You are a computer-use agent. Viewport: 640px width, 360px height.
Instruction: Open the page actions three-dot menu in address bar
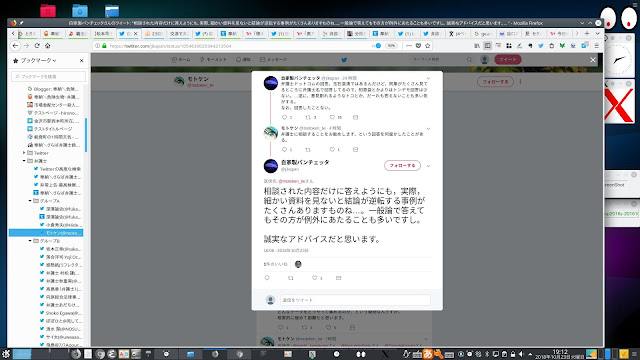point(409,46)
